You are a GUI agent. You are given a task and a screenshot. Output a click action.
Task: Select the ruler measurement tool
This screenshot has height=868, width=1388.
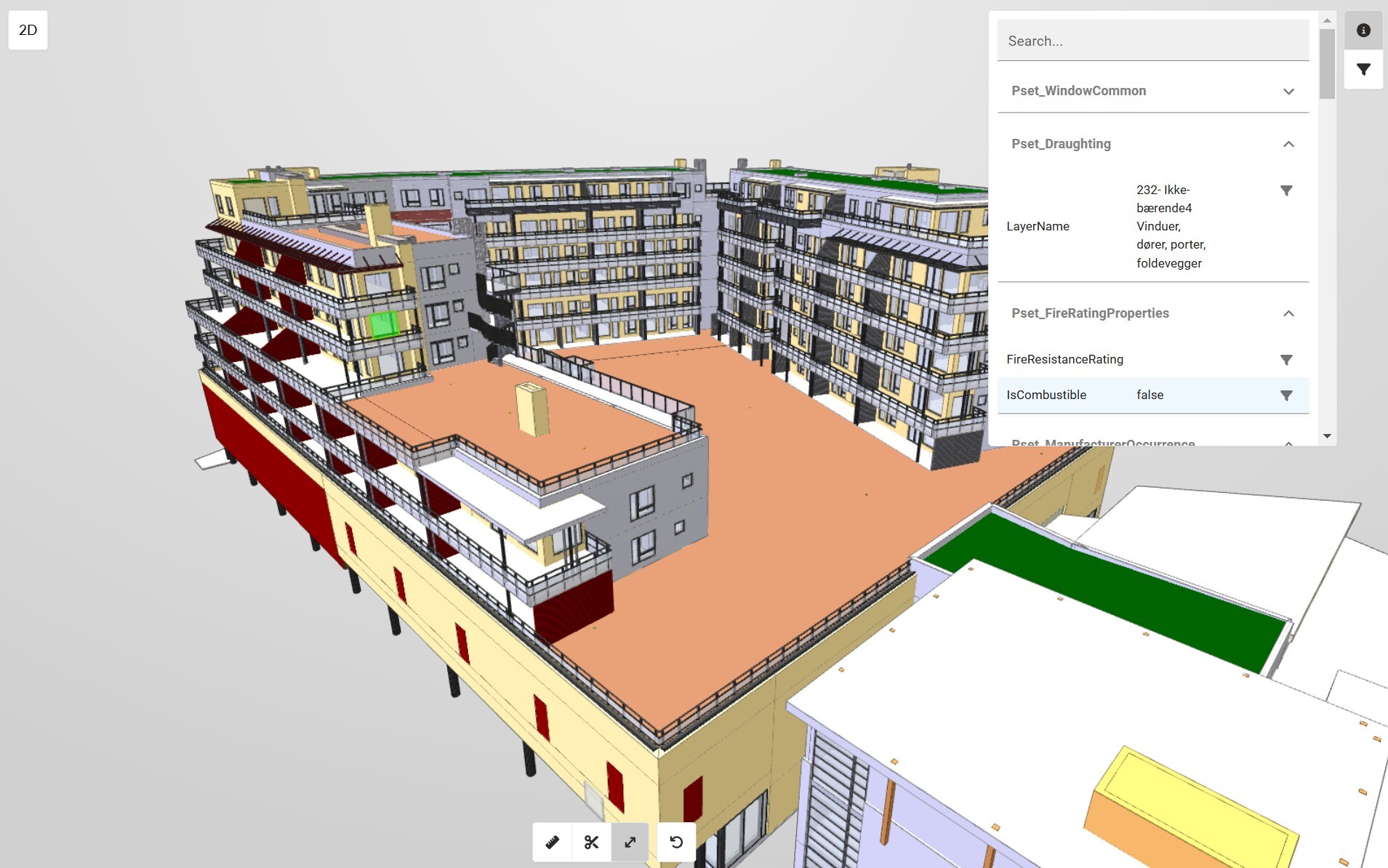tap(553, 842)
